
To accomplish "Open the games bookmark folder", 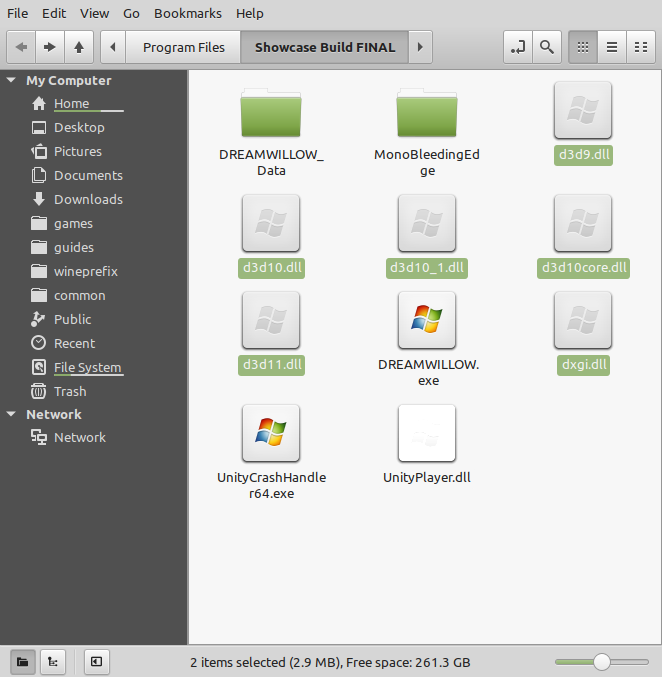I will (x=94, y=224).
